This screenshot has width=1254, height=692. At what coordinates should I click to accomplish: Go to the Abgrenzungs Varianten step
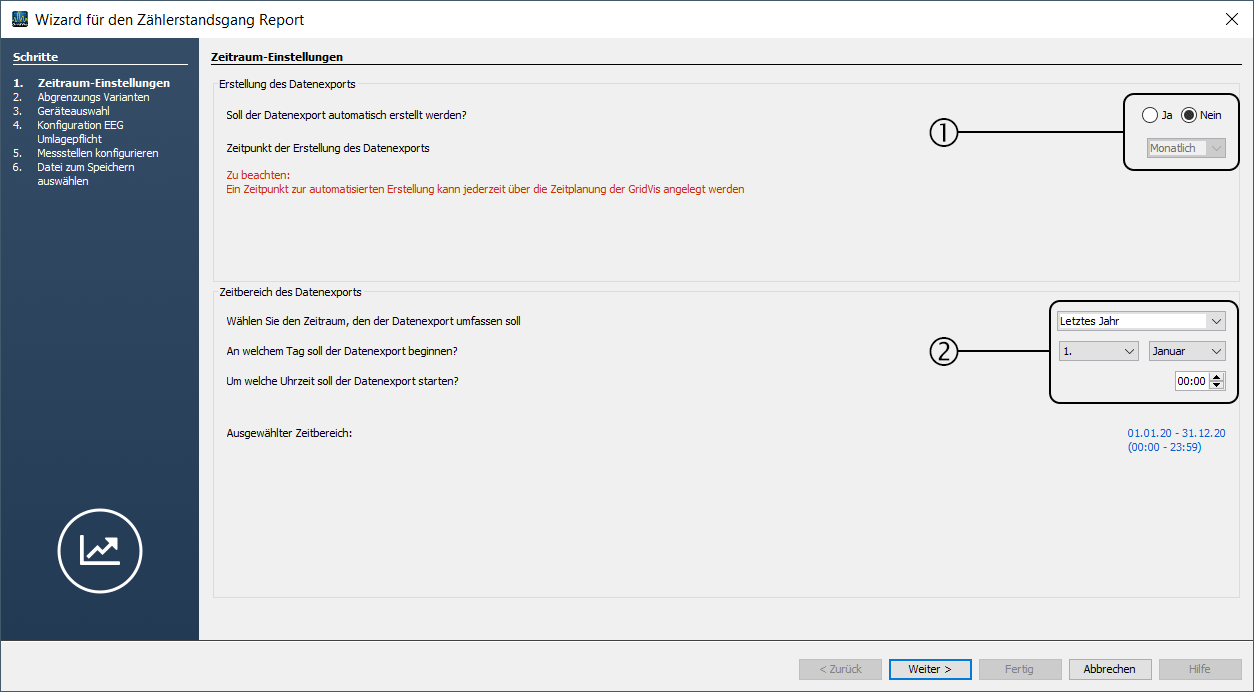93,97
